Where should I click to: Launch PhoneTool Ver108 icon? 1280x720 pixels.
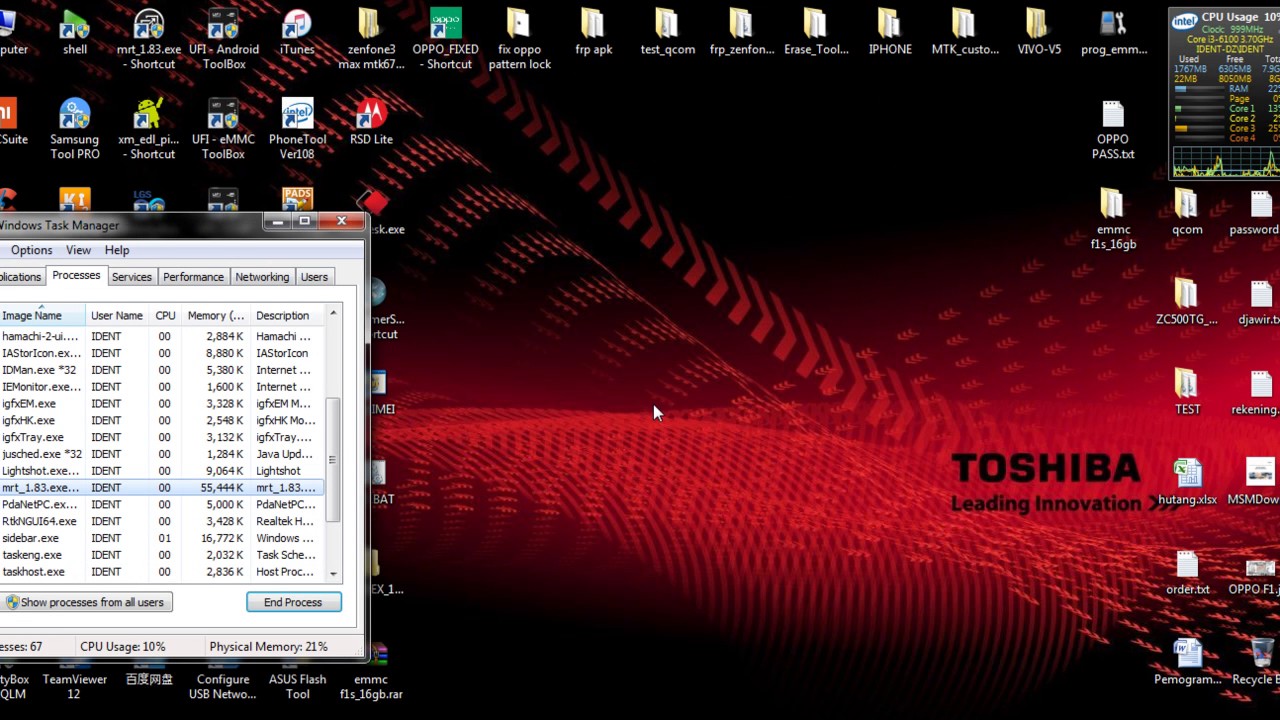(x=297, y=128)
